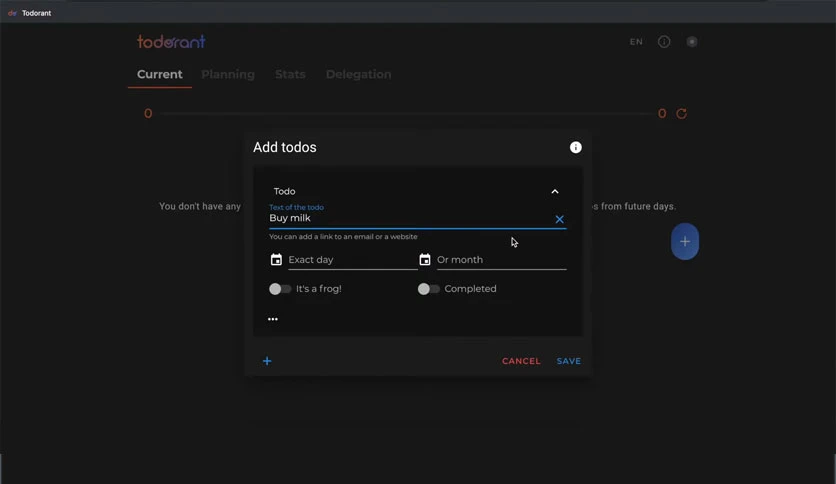This screenshot has height=484, width=836.
Task: Click the SAVE button
Action: tap(568, 361)
